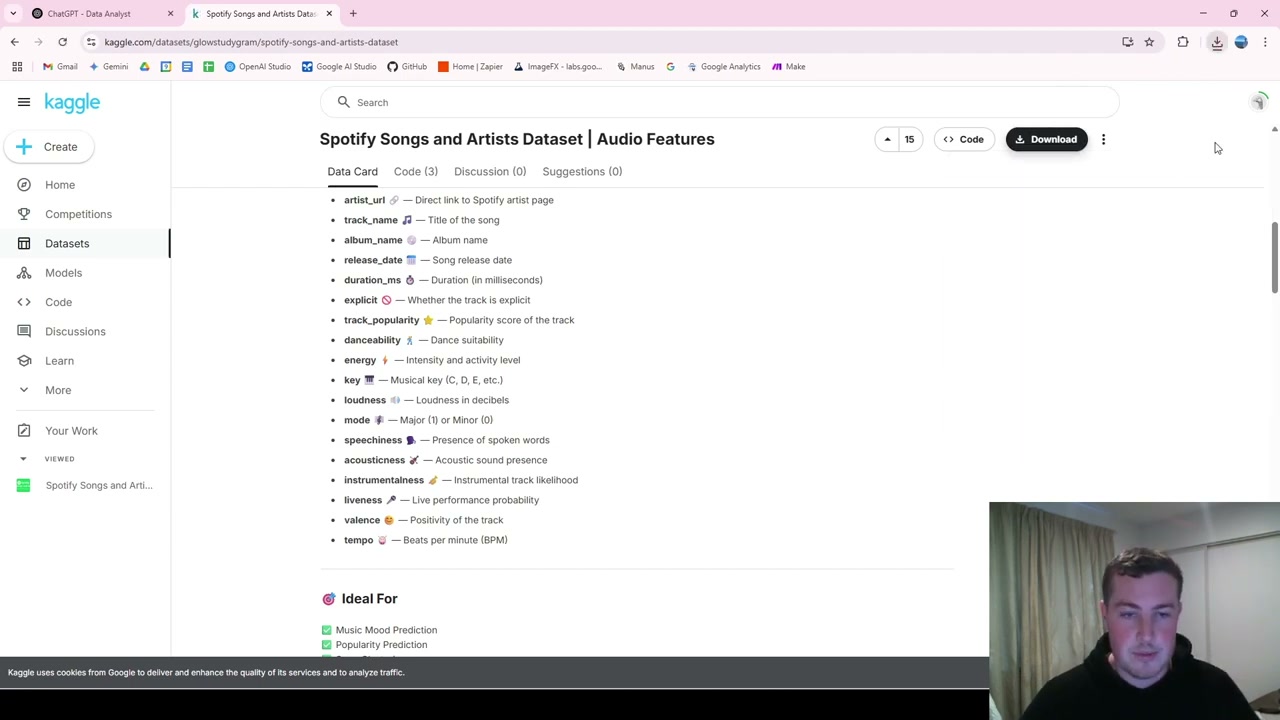Open the dataset Code button
This screenshot has width=1280, height=720.
[964, 139]
